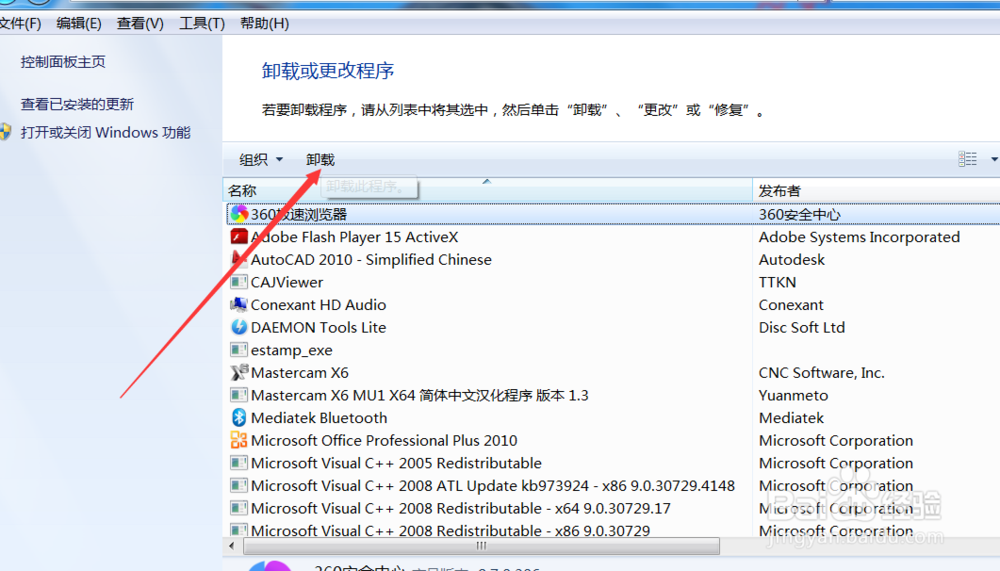1000x571 pixels.
Task: Click the Adobe Flash Player 15 ActiveX icon
Action: pos(239,237)
